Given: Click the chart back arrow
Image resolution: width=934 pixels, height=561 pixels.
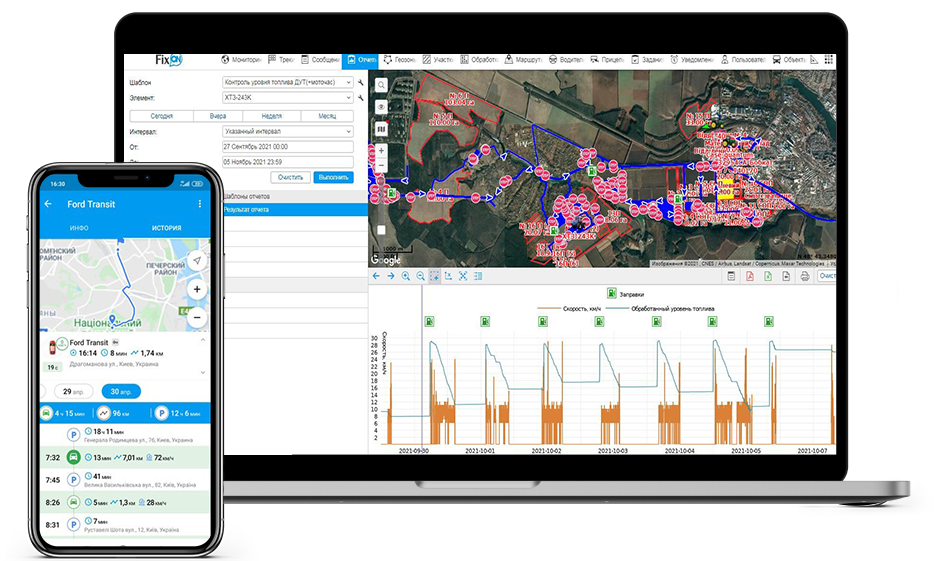Looking at the screenshot, I should coord(376,276).
